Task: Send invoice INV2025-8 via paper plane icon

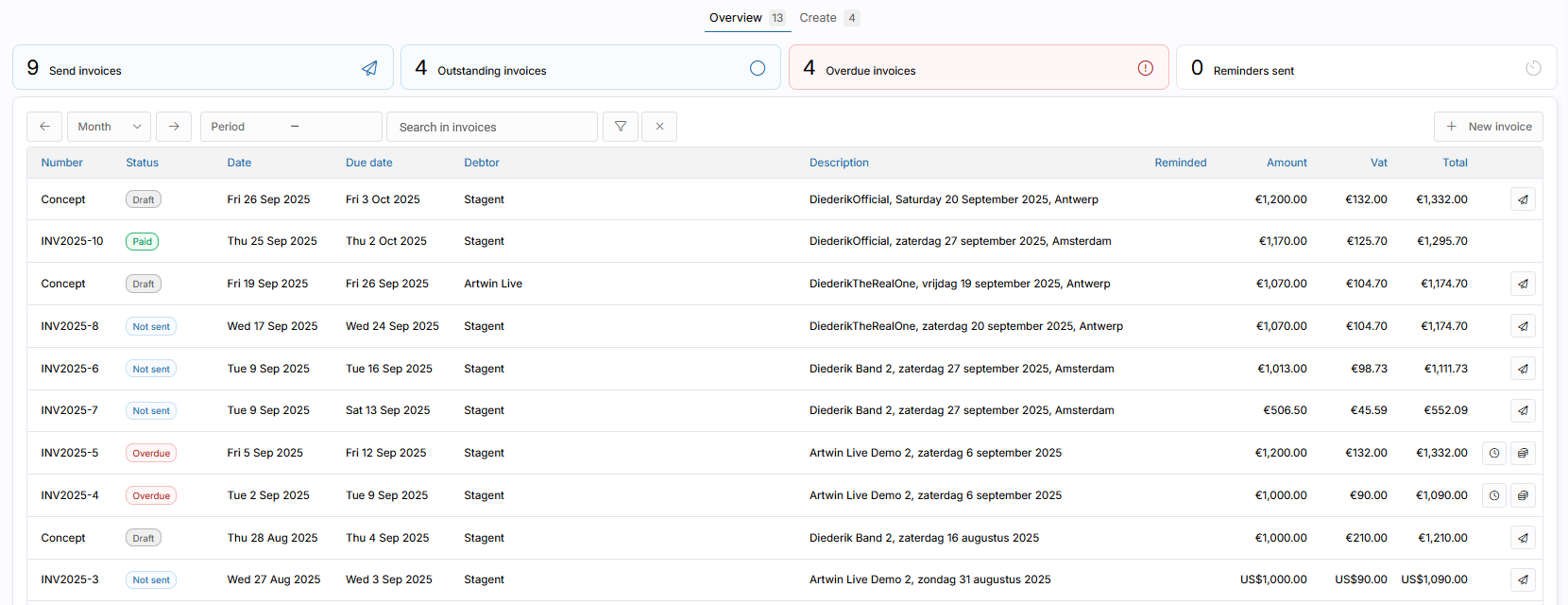Action: click(1523, 326)
